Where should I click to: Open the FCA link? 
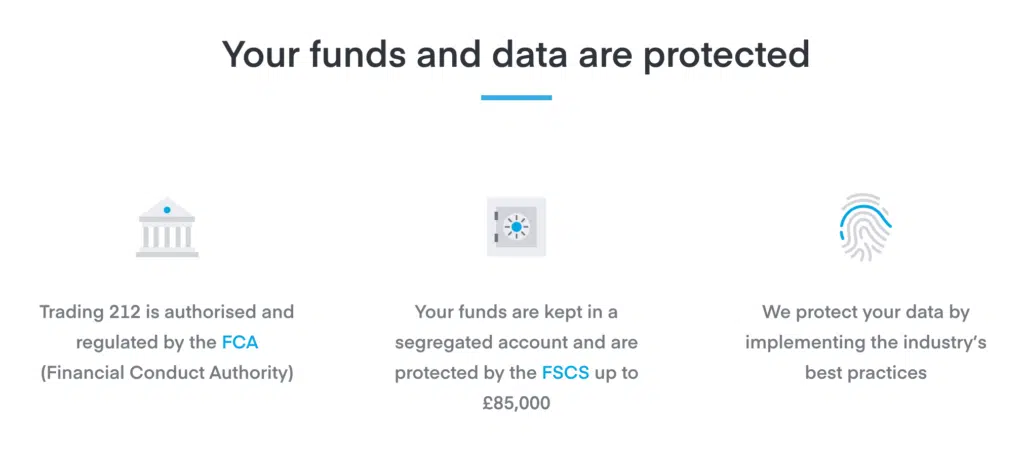[240, 342]
